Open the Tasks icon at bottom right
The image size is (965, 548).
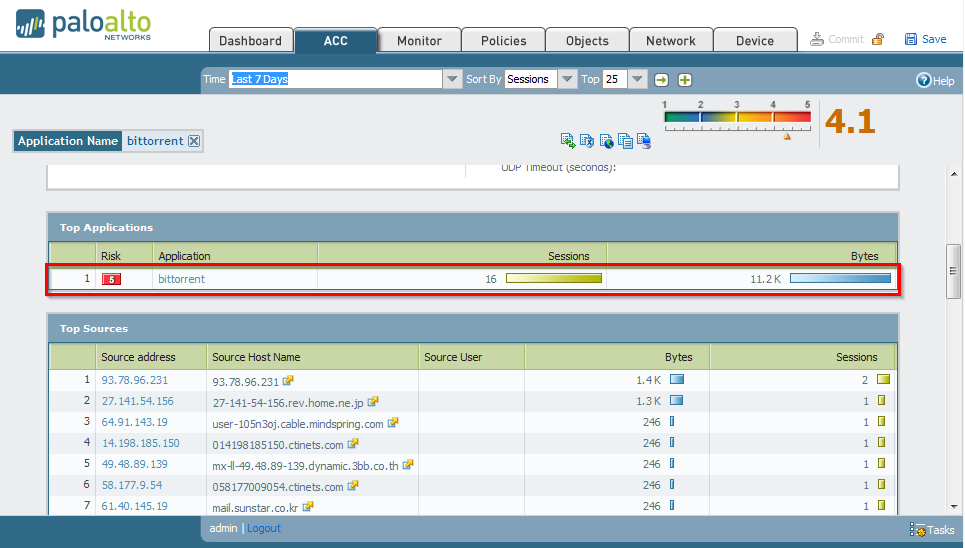coord(916,530)
